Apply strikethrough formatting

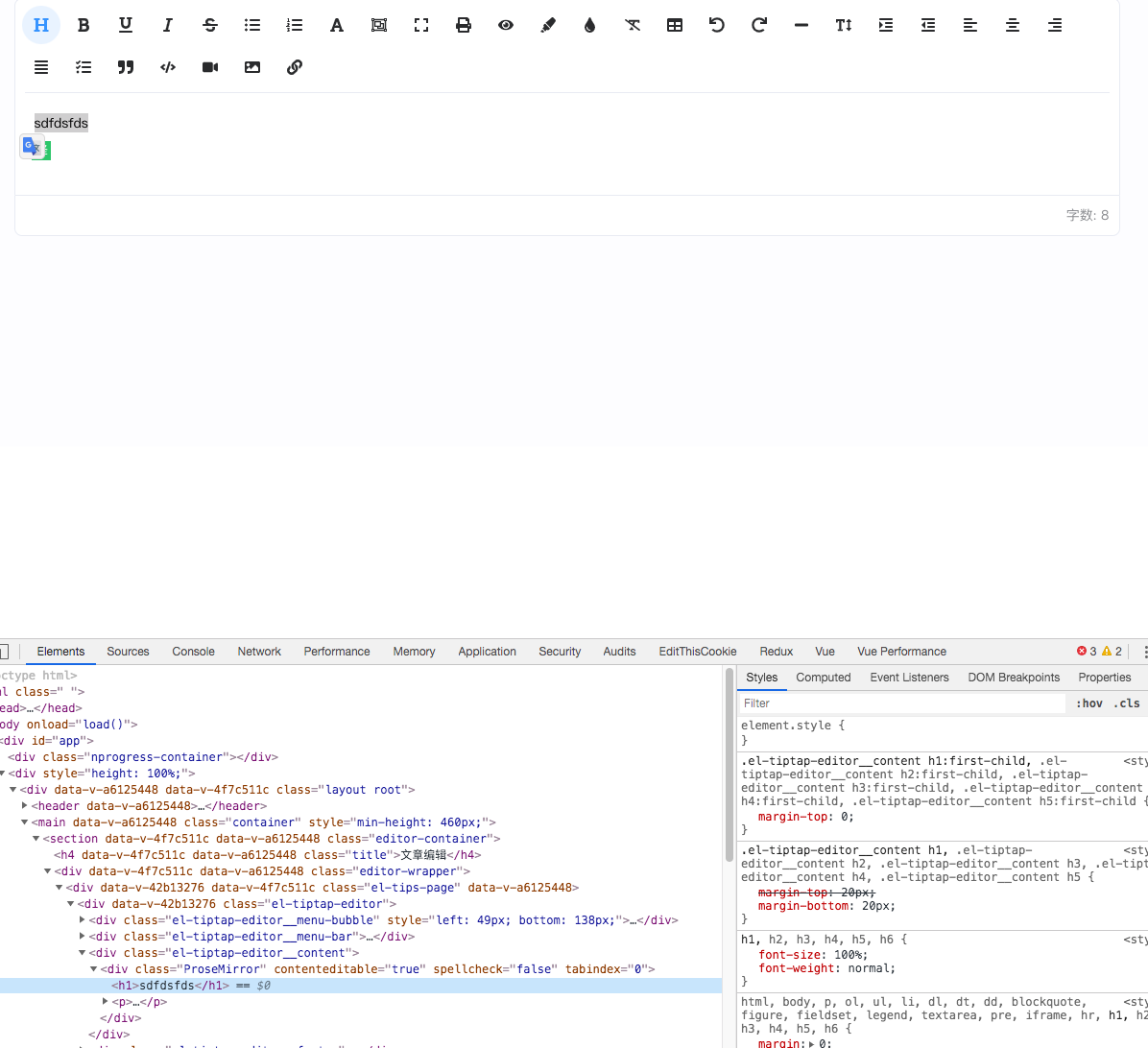[x=210, y=25]
